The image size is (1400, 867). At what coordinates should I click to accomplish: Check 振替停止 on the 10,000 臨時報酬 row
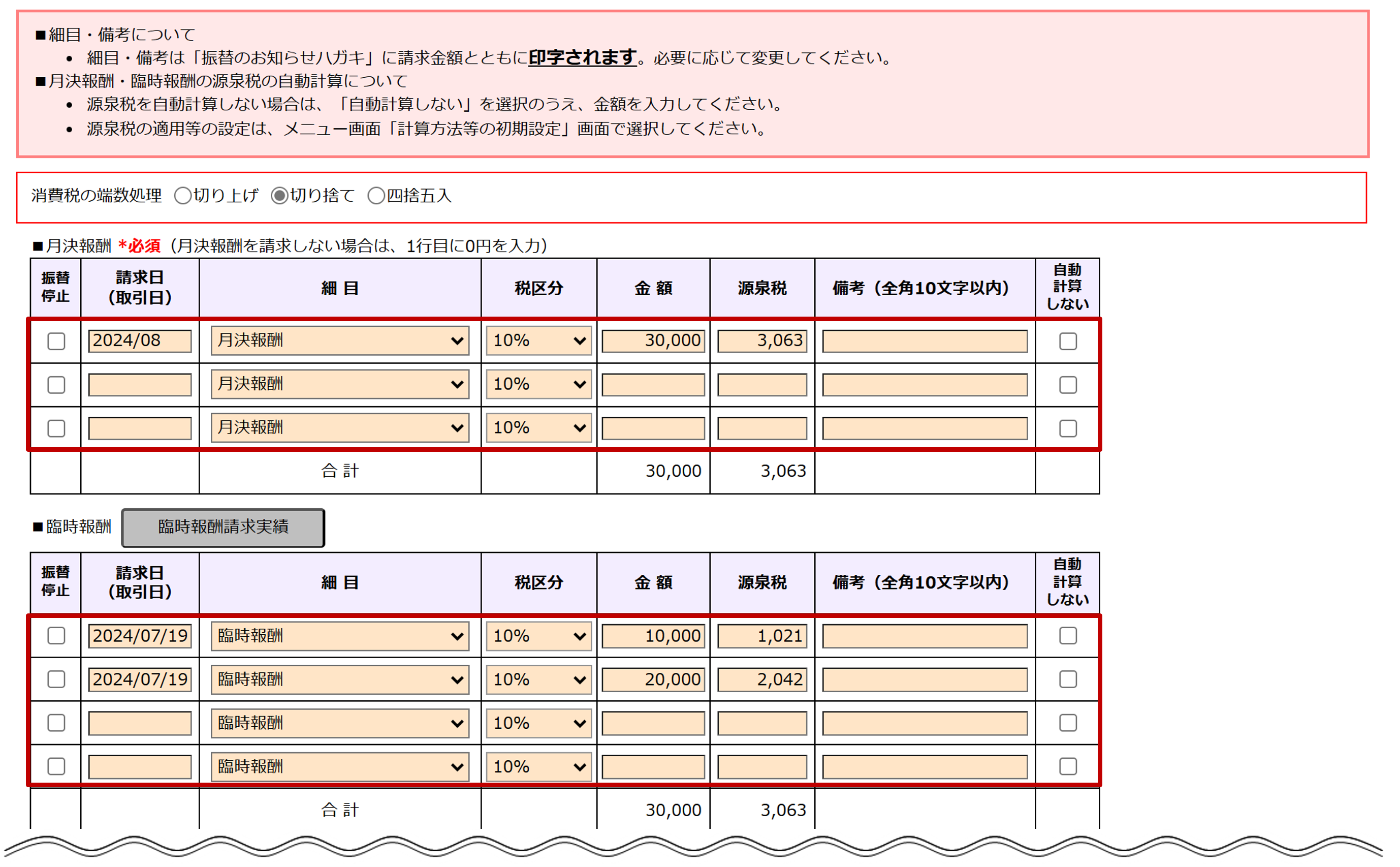tap(56, 635)
